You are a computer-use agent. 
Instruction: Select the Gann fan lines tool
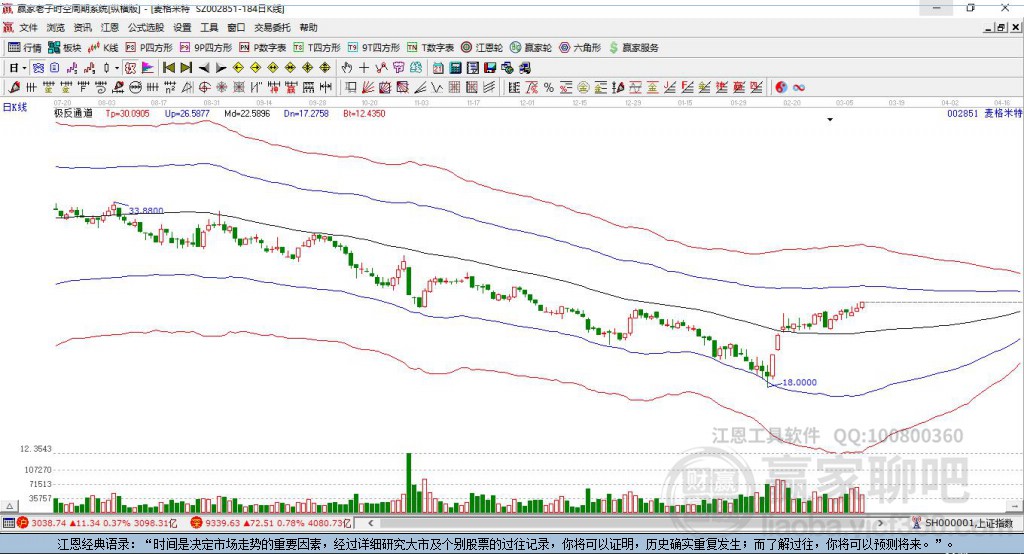(x=368, y=87)
